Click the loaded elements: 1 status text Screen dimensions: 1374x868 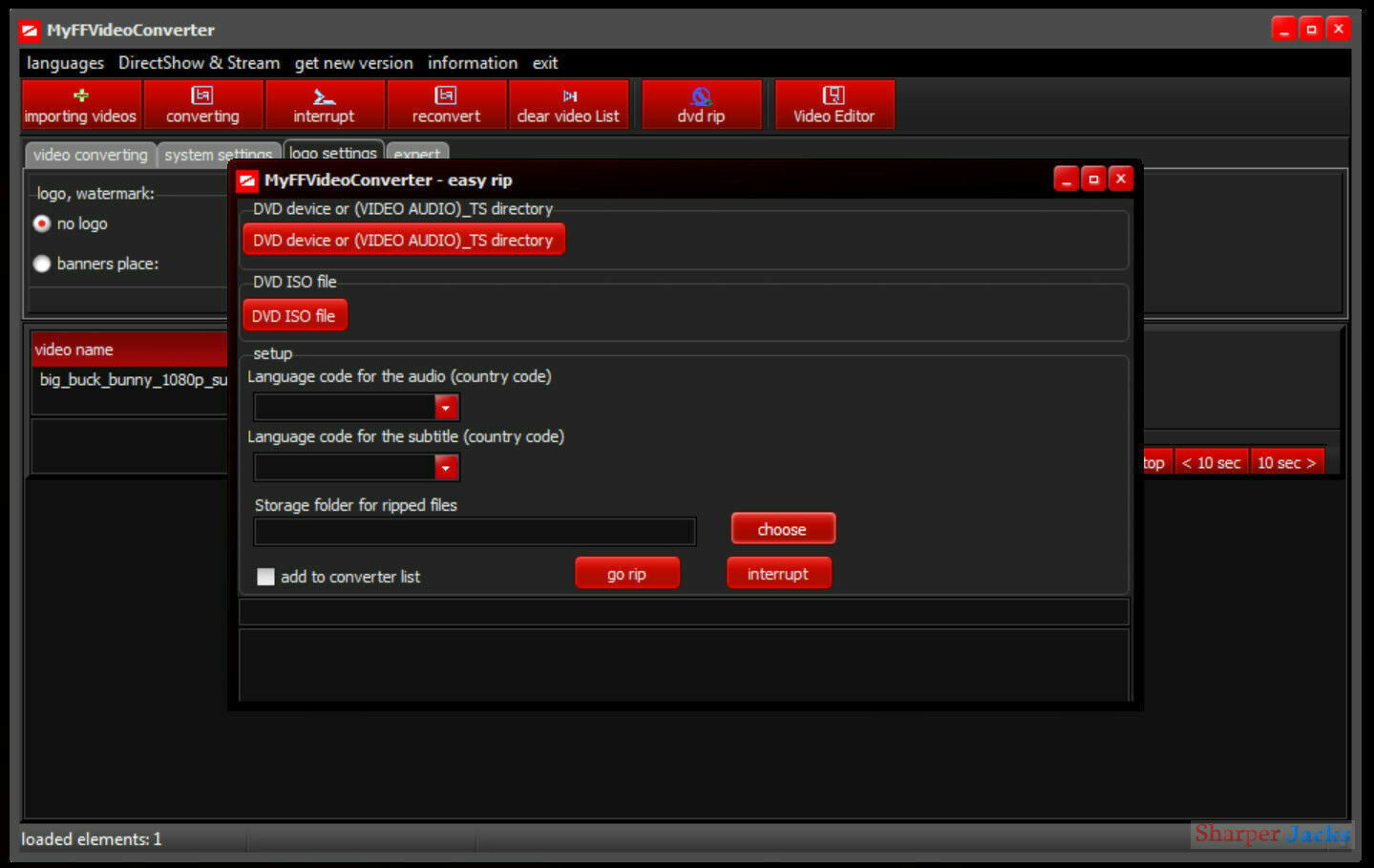[x=92, y=839]
